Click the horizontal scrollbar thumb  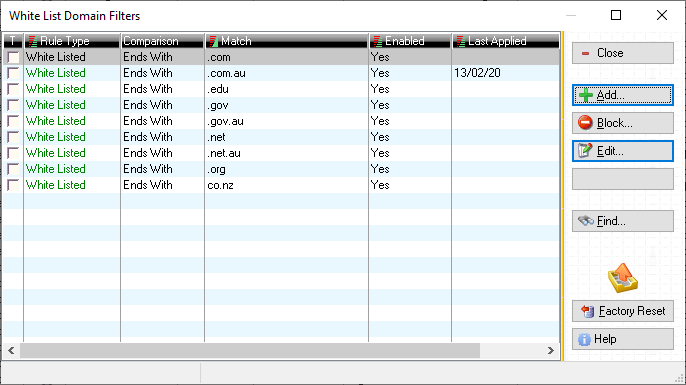[x=250, y=350]
